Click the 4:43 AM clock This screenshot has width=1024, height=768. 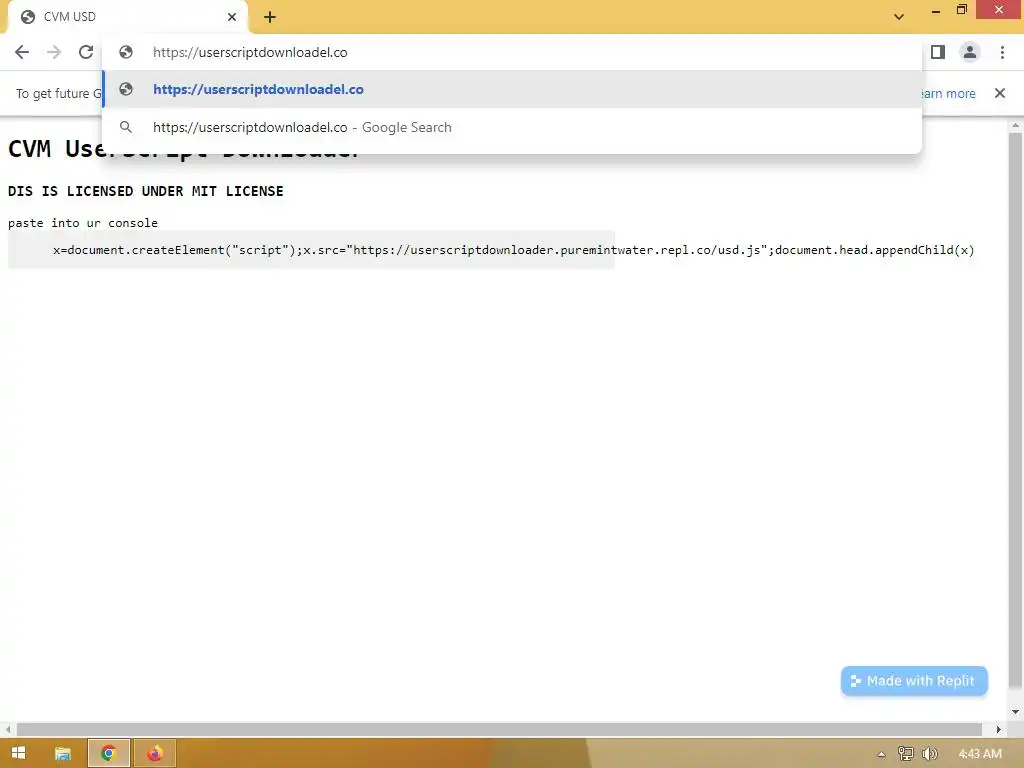[980, 754]
